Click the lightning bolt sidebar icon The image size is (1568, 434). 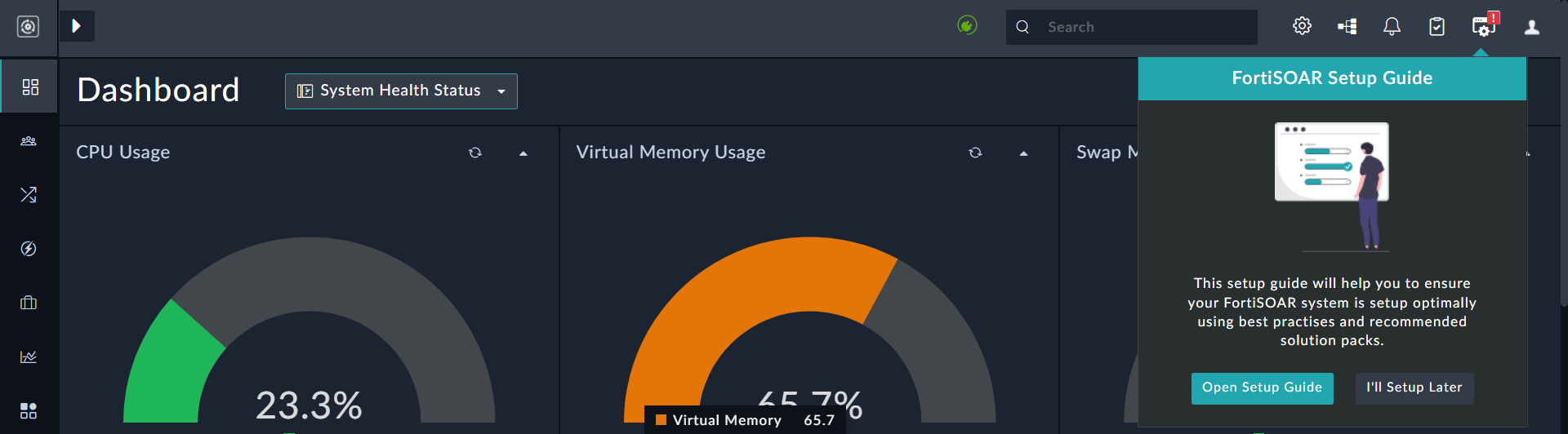(29, 249)
